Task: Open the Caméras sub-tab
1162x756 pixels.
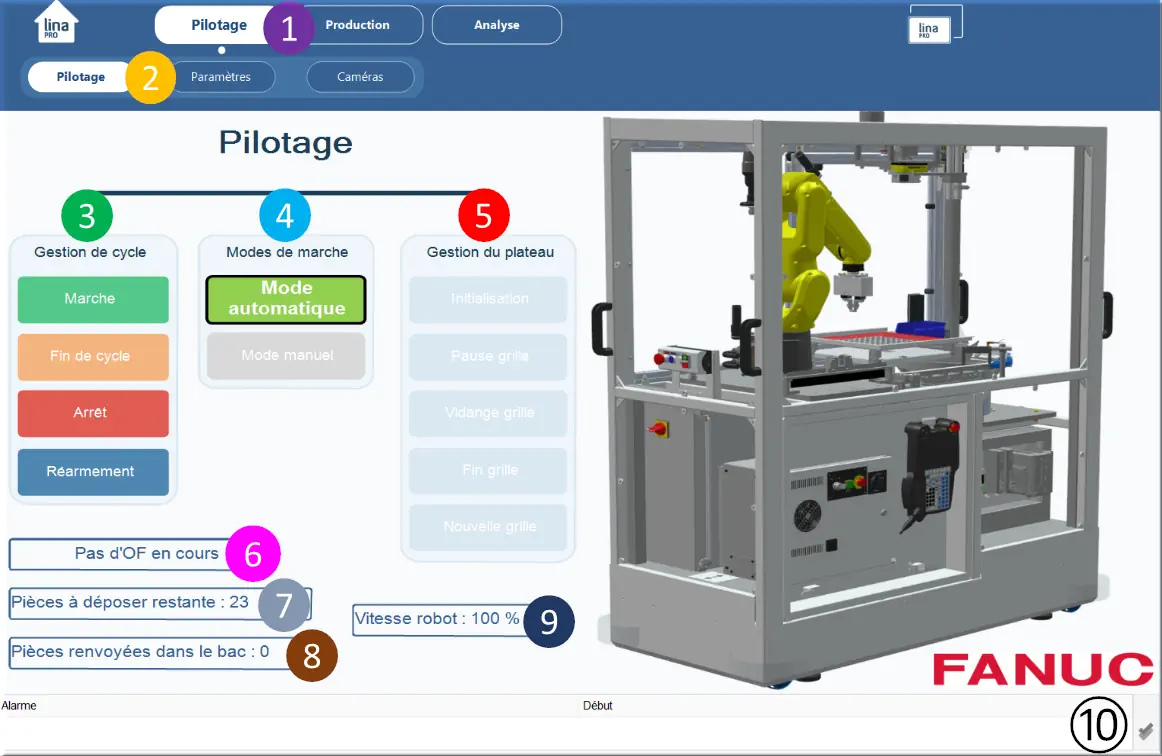Action: [x=361, y=76]
